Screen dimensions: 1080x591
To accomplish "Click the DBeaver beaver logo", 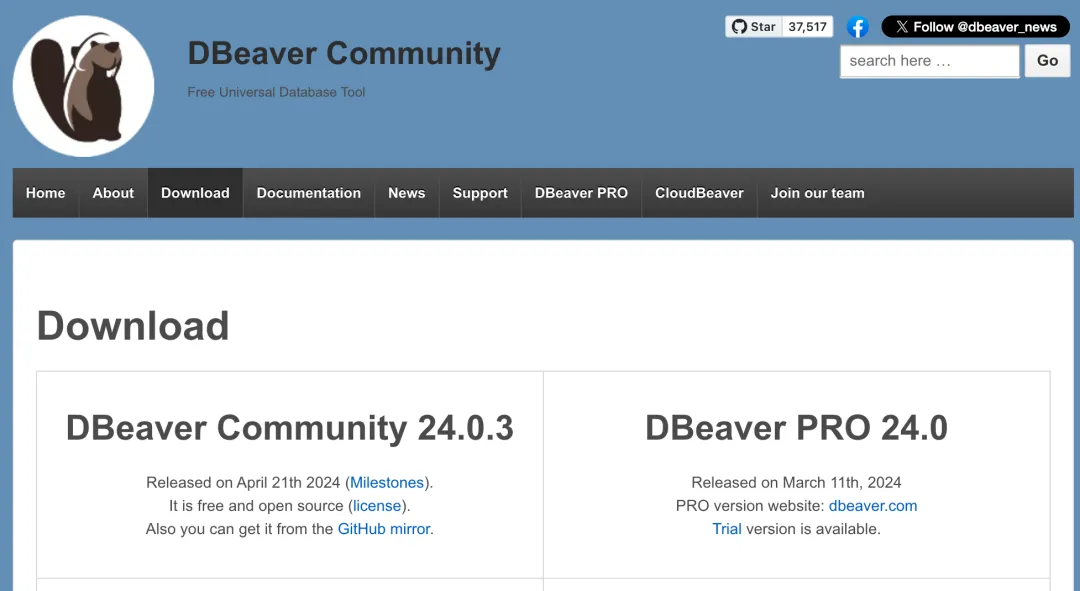I will pyautogui.click(x=84, y=86).
